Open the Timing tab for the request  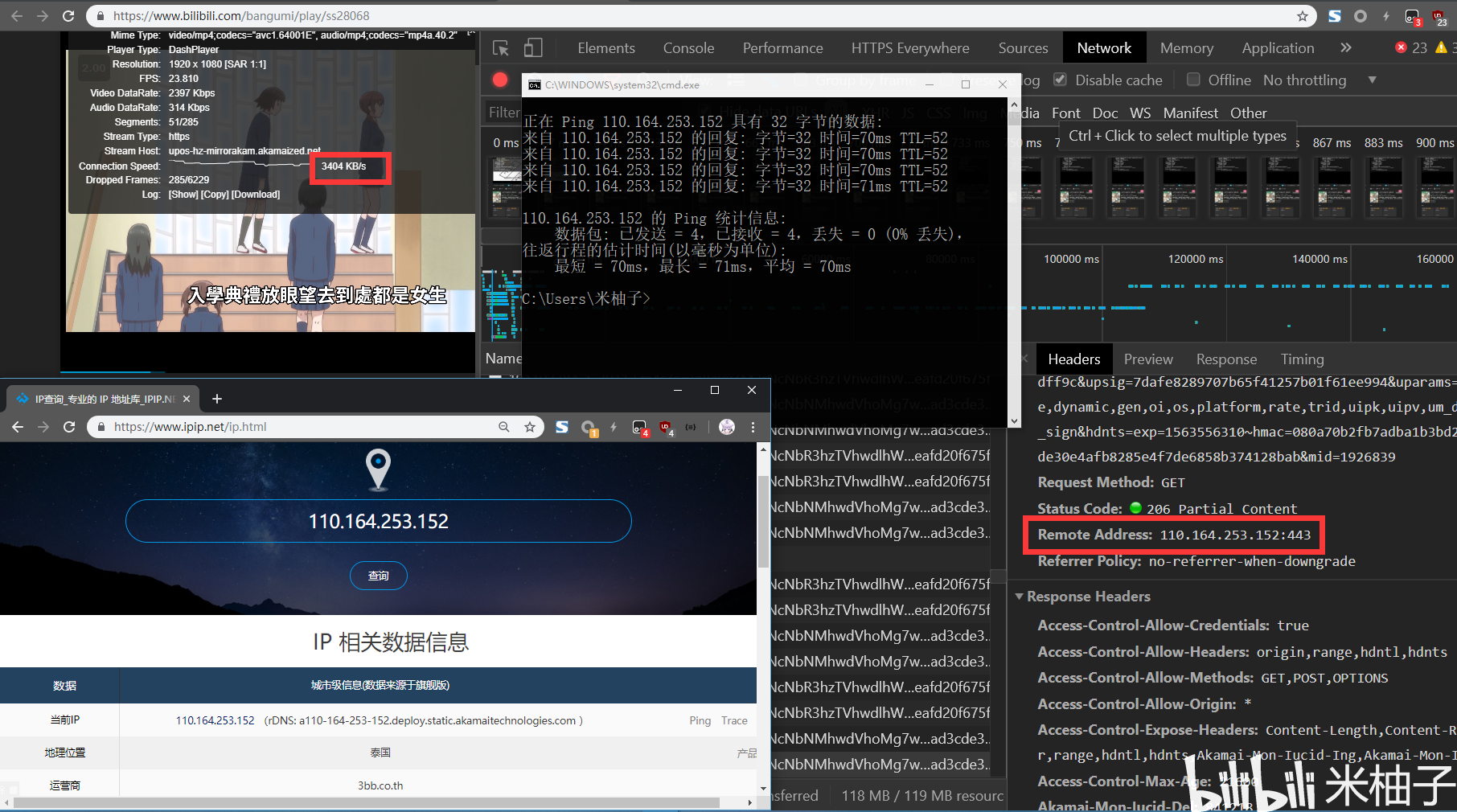click(x=1302, y=359)
